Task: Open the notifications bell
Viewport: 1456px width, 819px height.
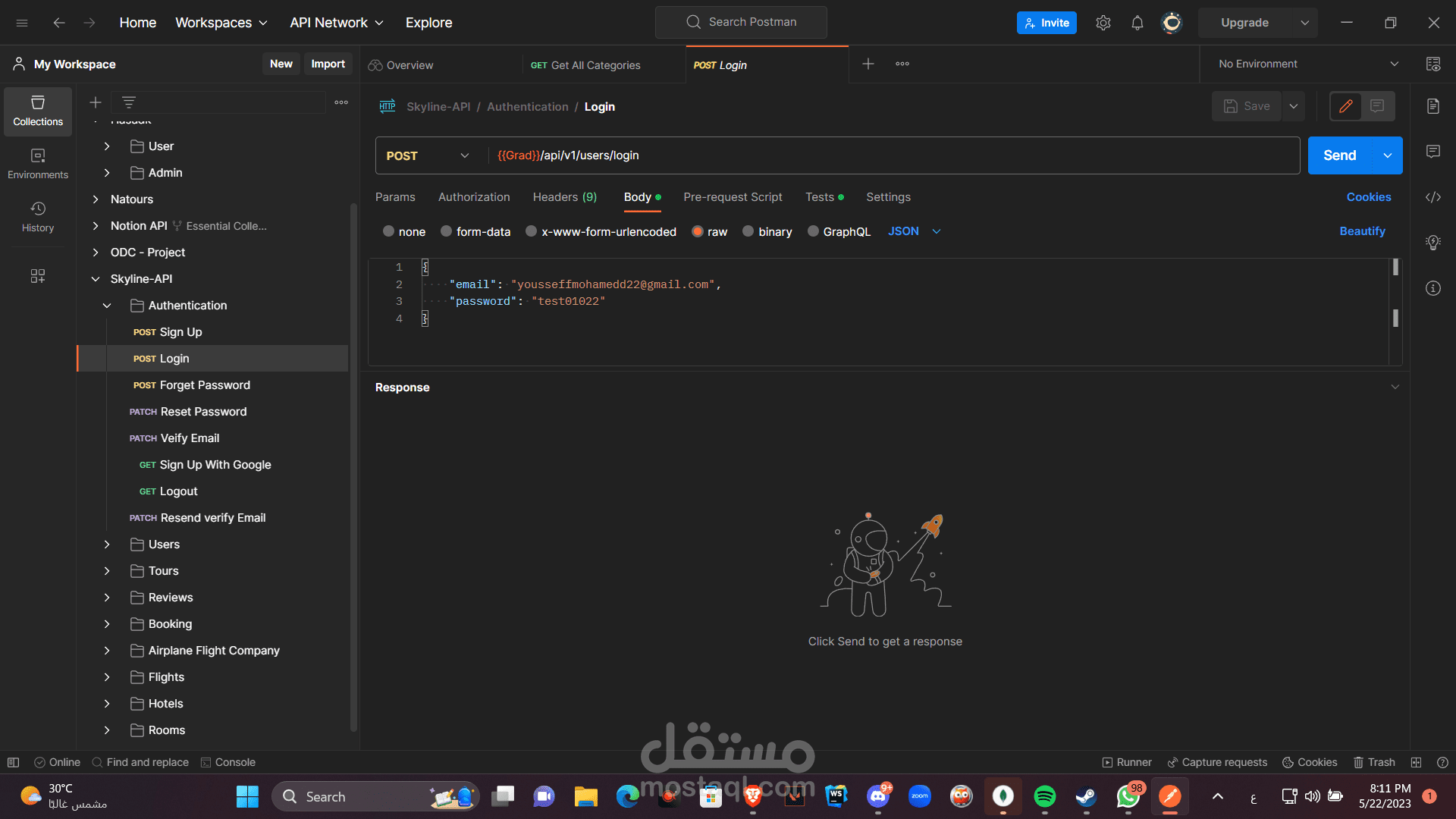Action: pos(1137,23)
